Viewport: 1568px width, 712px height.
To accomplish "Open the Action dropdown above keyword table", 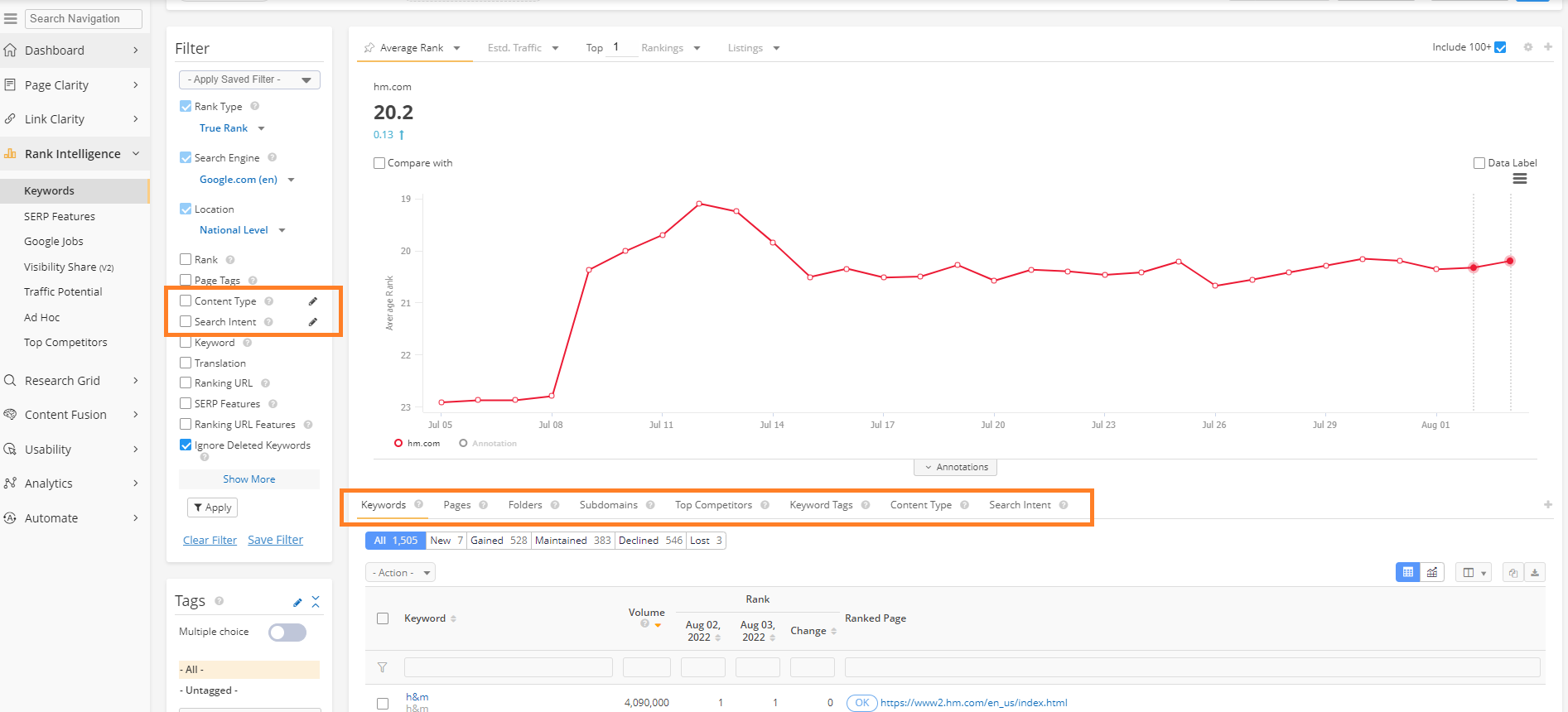I will [x=400, y=573].
